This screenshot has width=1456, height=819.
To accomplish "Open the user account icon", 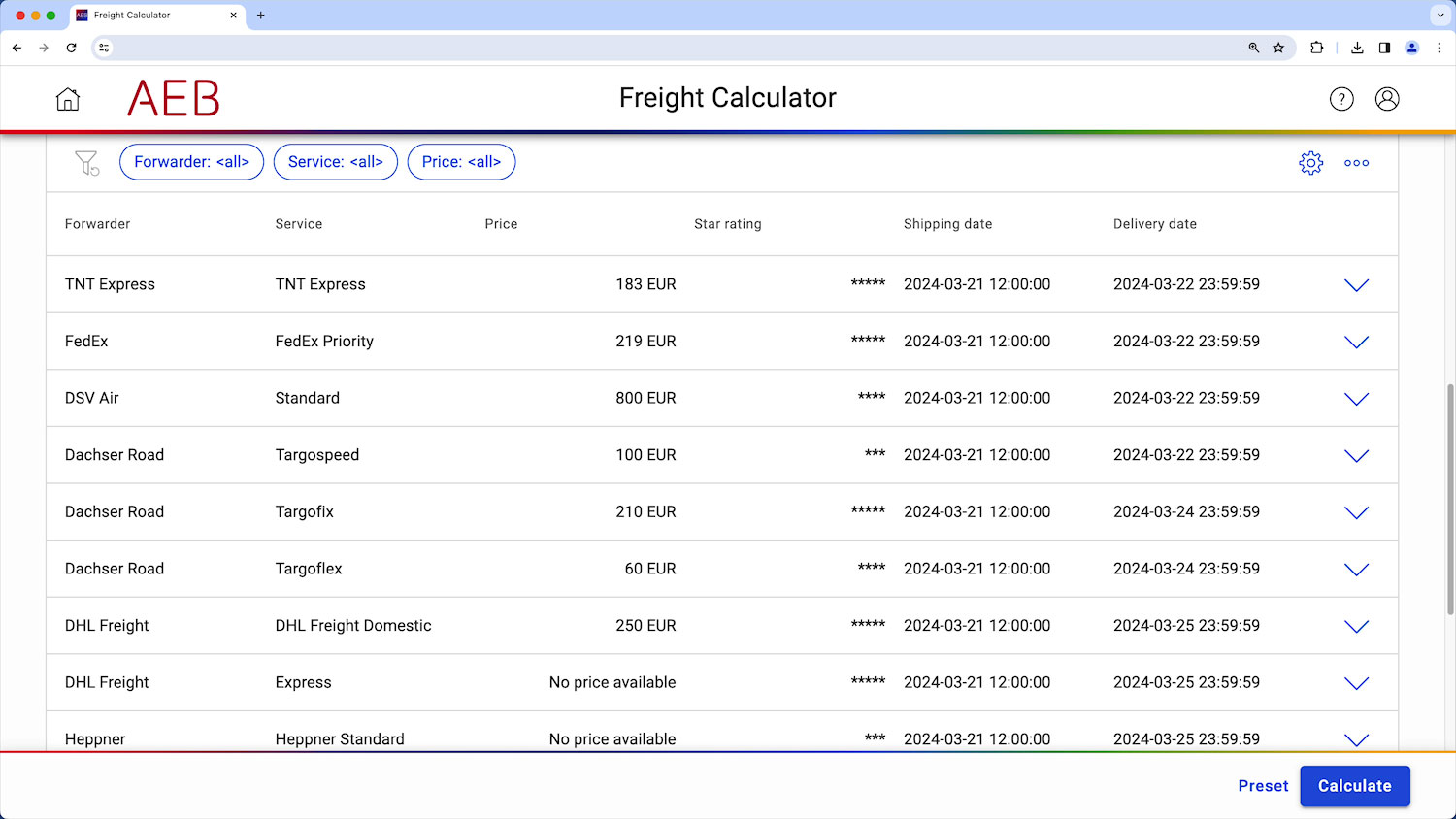I will [x=1387, y=98].
